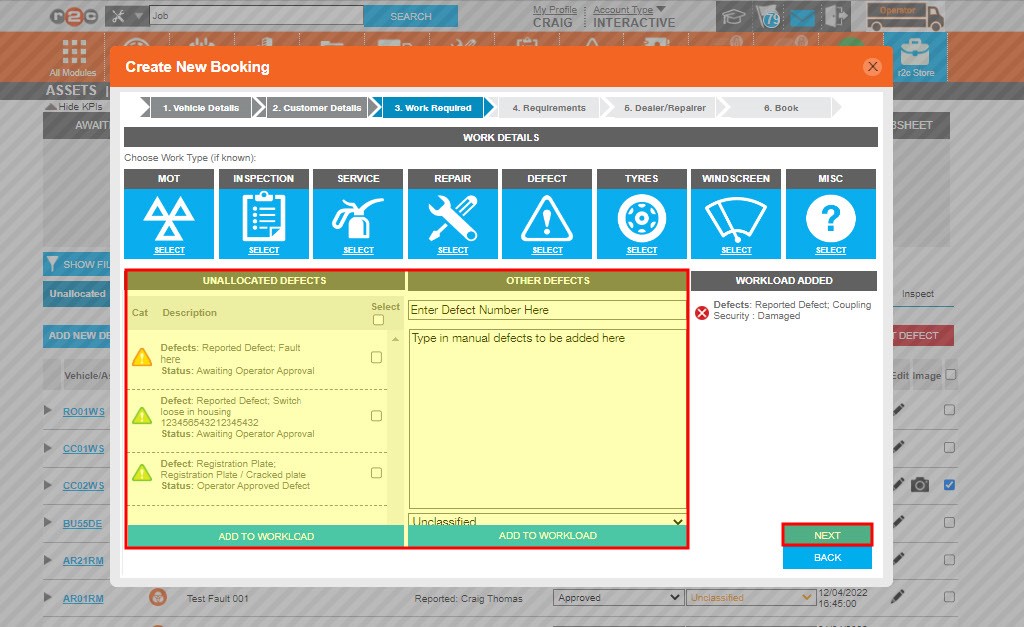Select the Windscreen work type icon
The height and width of the screenshot is (627, 1024).
coord(736,216)
